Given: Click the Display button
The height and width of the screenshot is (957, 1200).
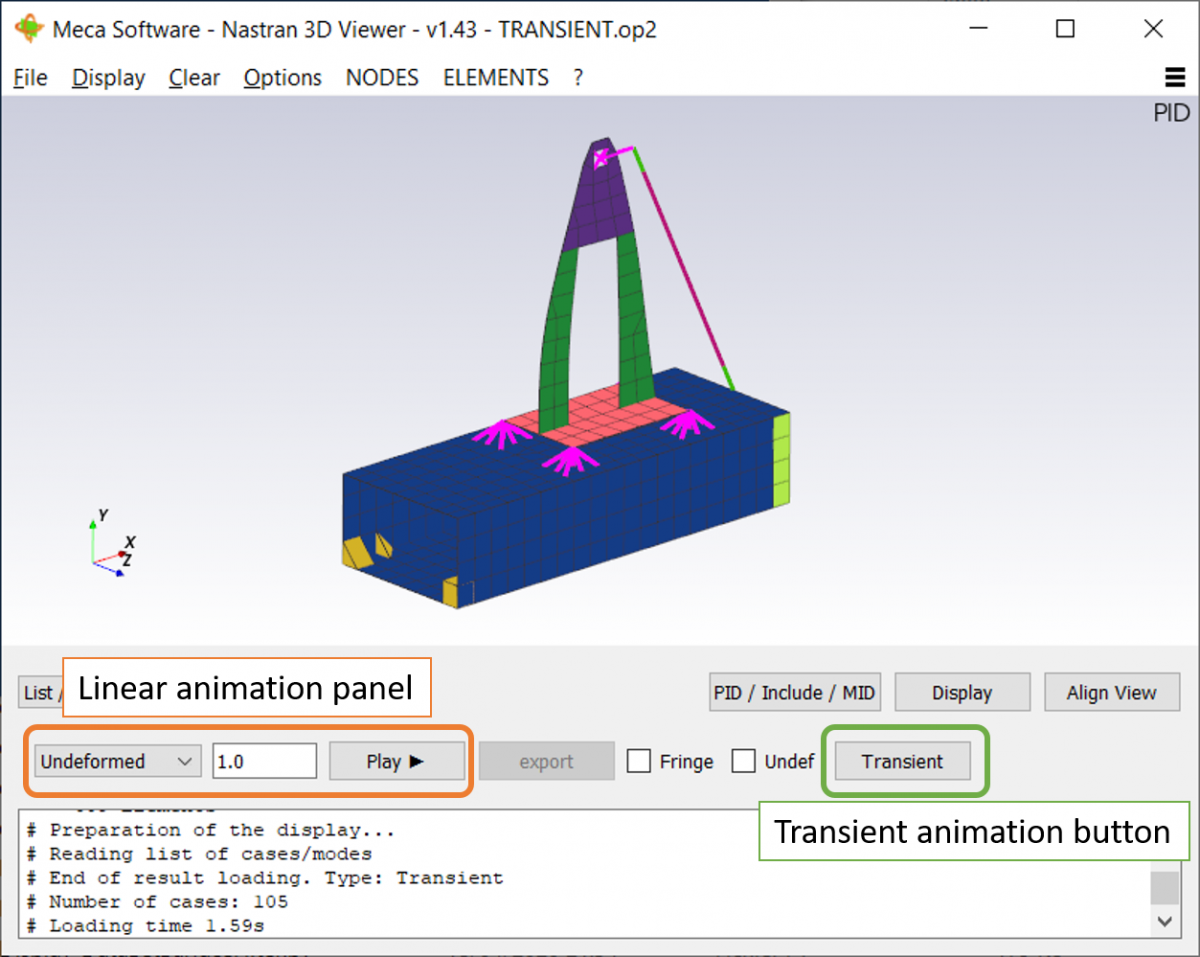Looking at the screenshot, I should click(961, 691).
